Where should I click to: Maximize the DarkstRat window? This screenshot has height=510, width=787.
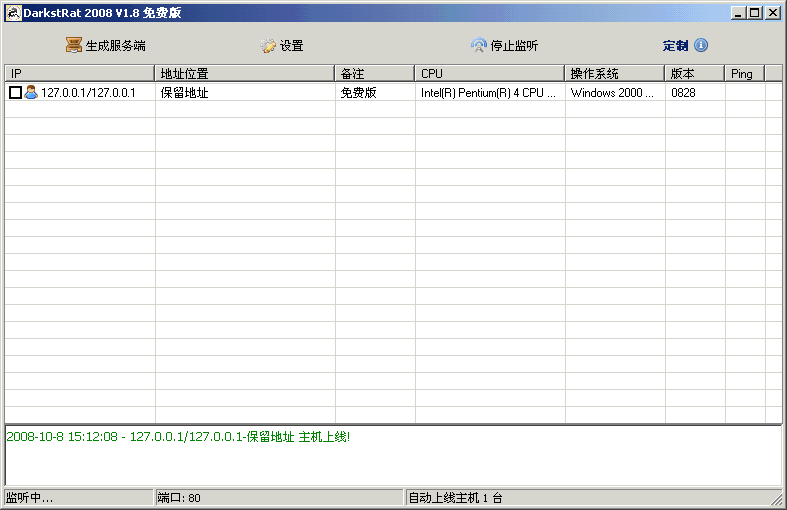click(754, 13)
